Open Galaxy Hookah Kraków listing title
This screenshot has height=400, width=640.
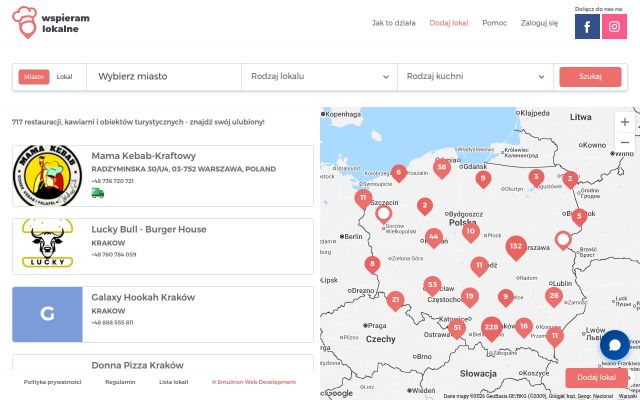click(x=143, y=298)
